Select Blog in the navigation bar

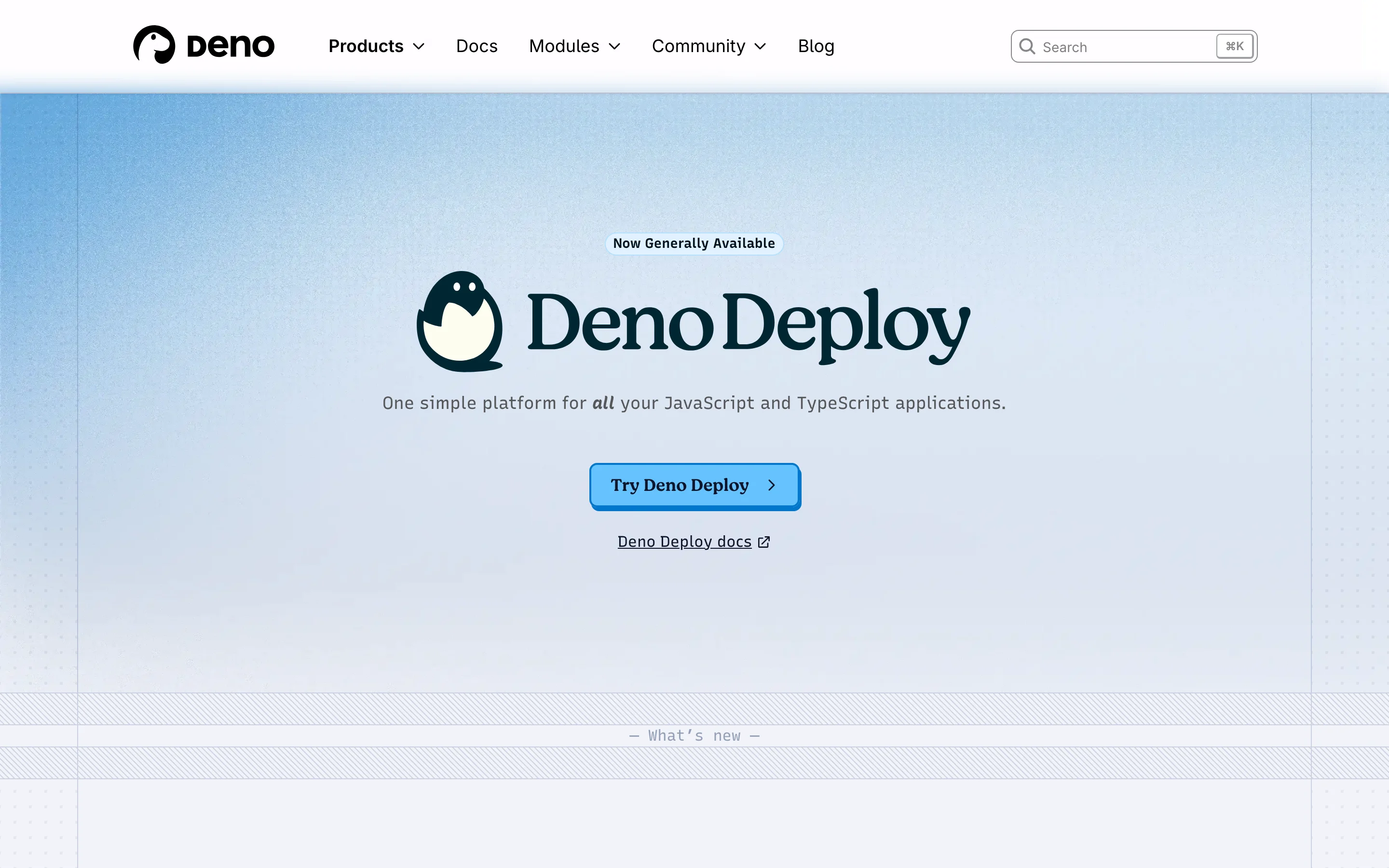point(816,46)
